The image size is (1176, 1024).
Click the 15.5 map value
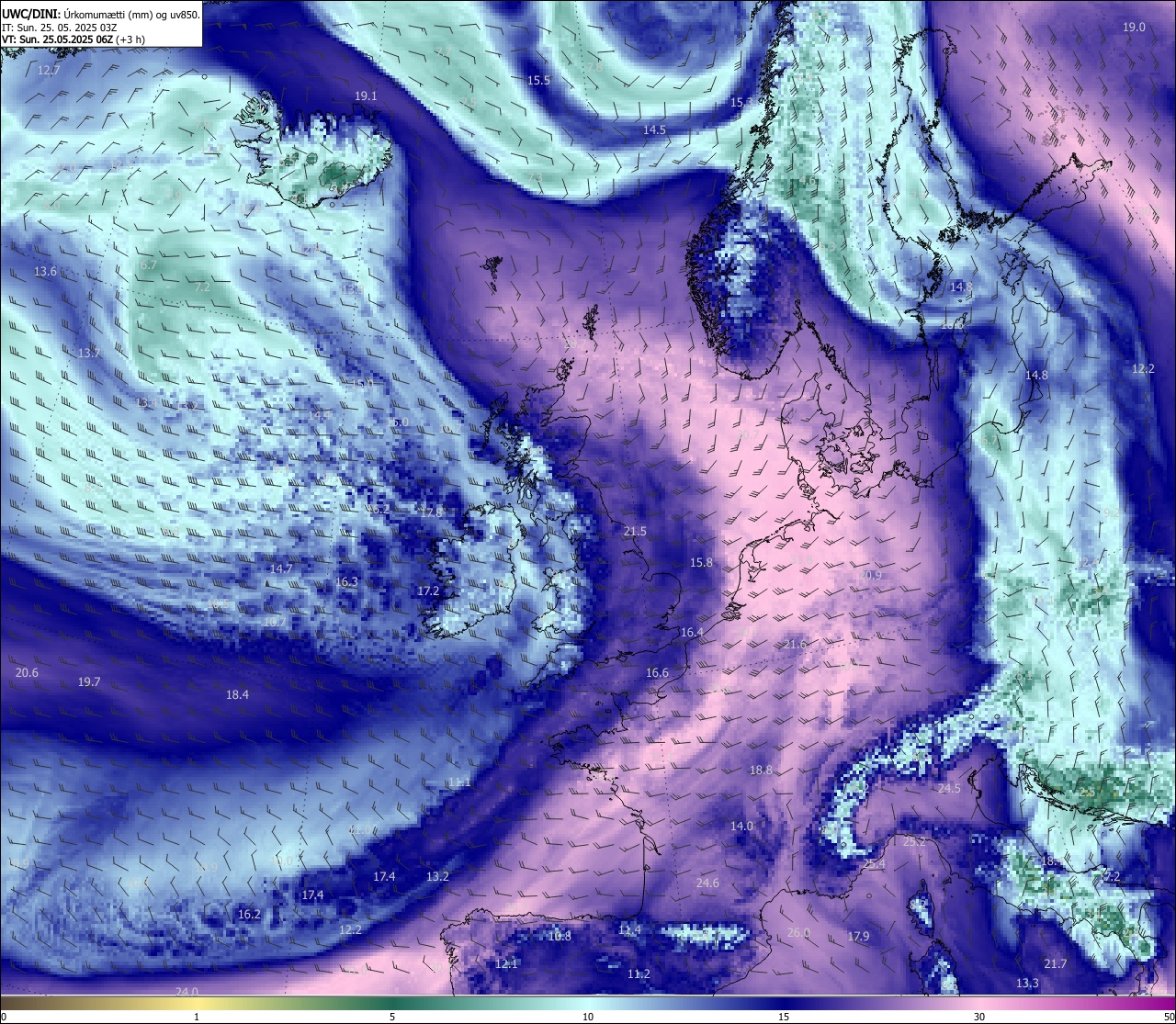tap(538, 81)
